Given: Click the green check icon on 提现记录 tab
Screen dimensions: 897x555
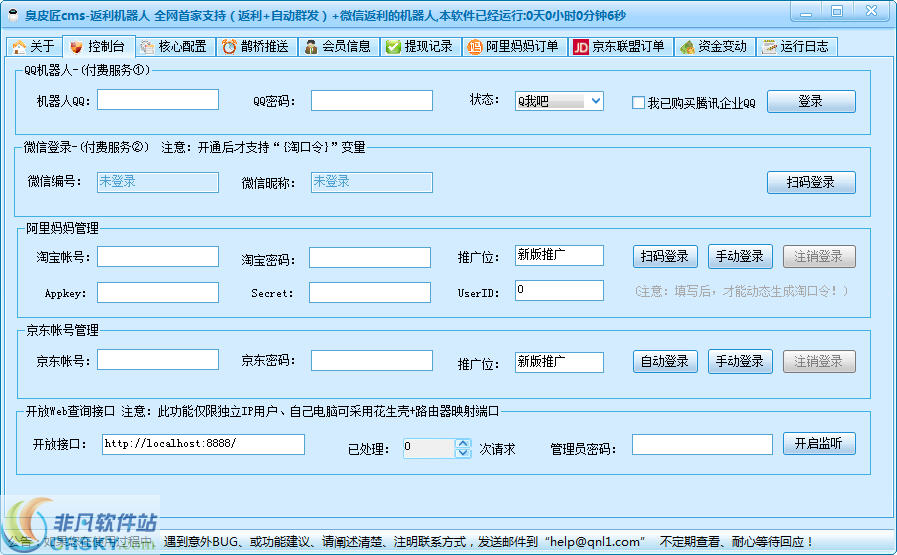Looking at the screenshot, I should click(393, 47).
